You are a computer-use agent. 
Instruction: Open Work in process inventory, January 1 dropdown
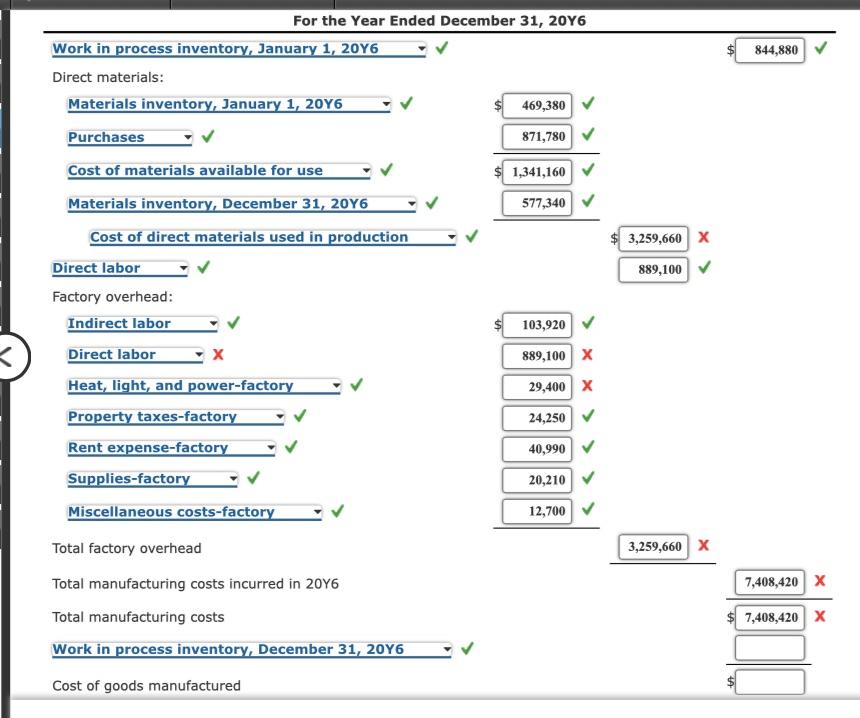point(239,49)
